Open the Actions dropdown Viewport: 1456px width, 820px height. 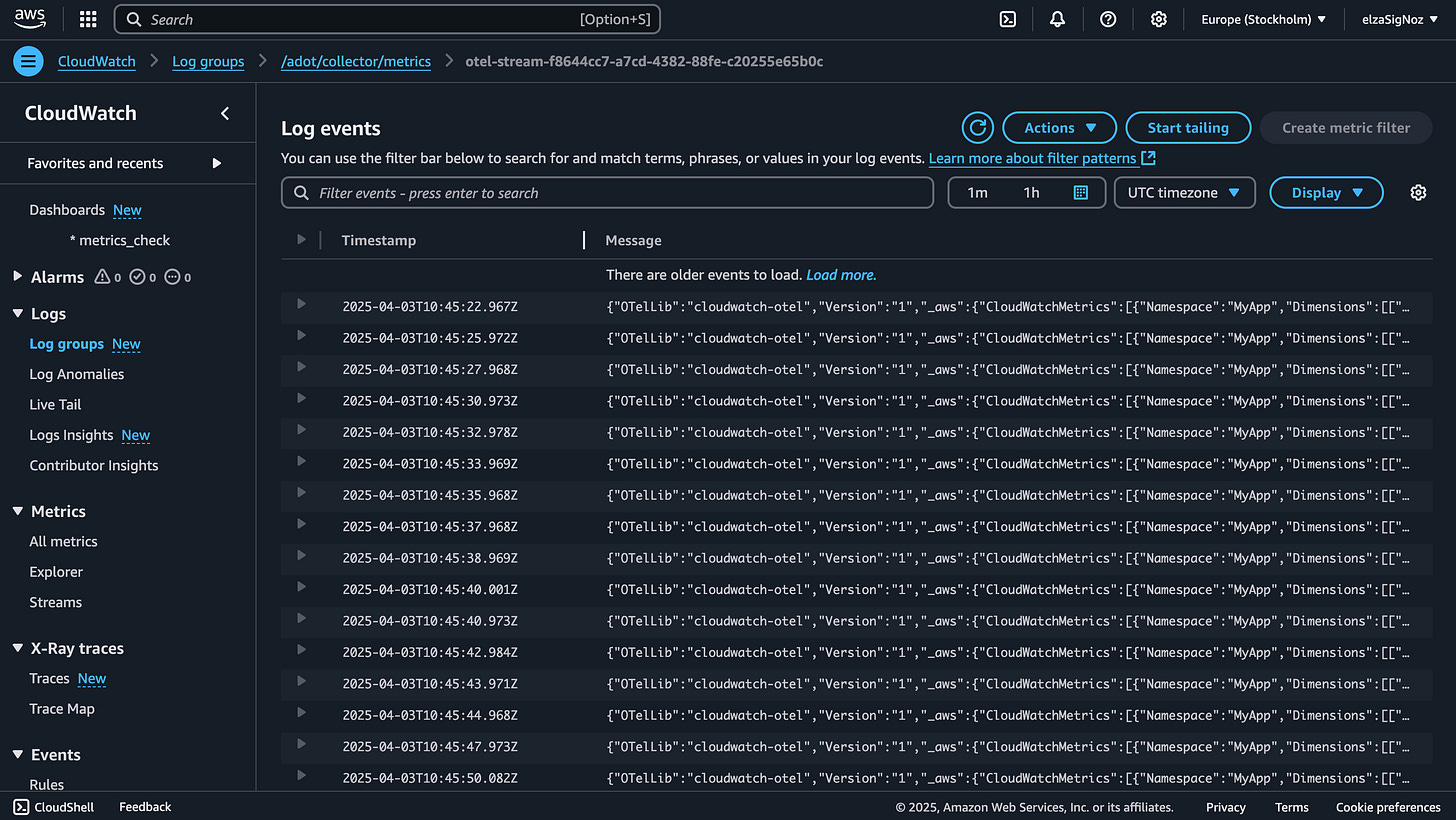[1060, 128]
